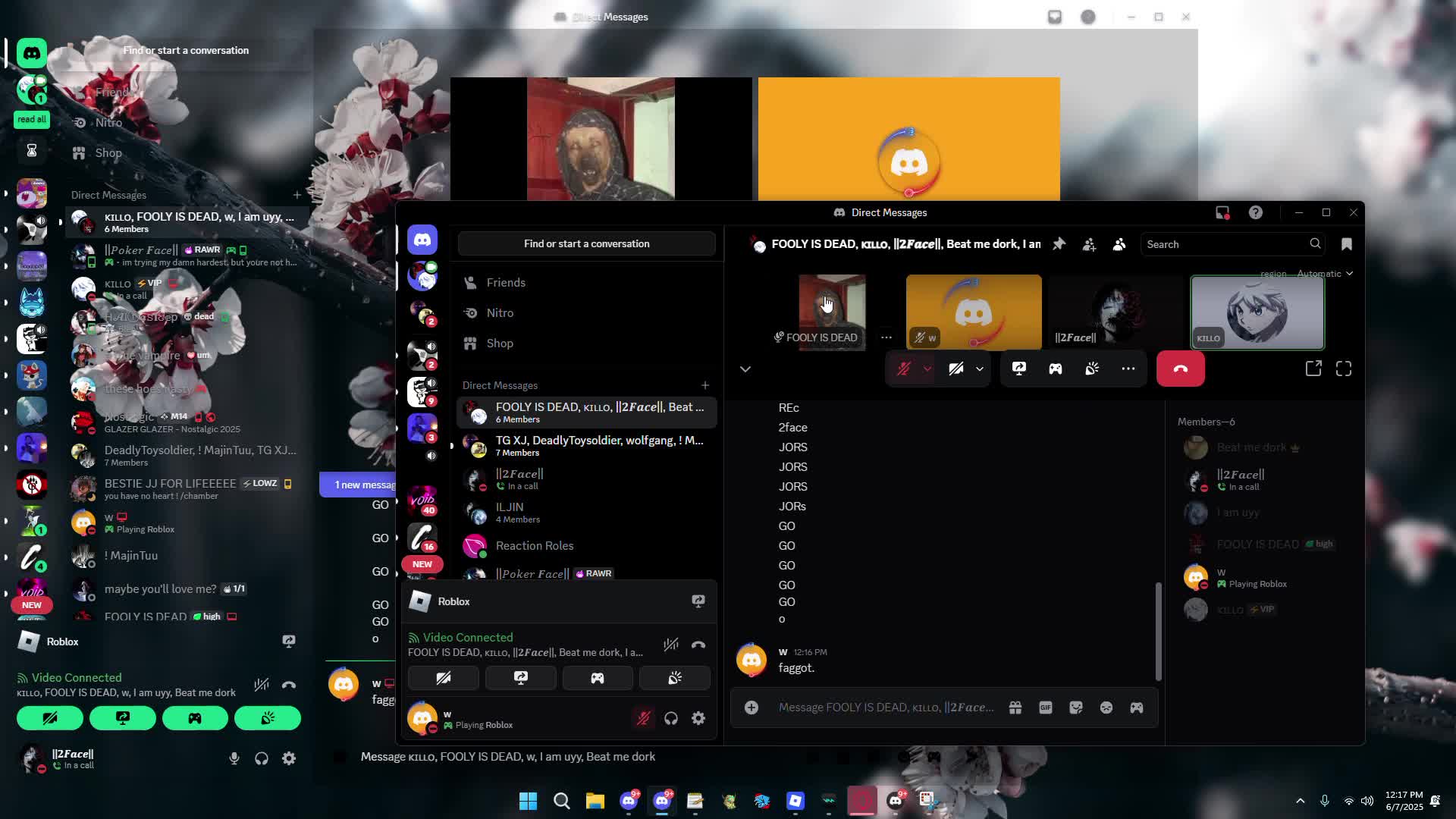Select the KILLO participant tile in the call
Viewport: 1456px width, 819px height.
[x=1256, y=312]
